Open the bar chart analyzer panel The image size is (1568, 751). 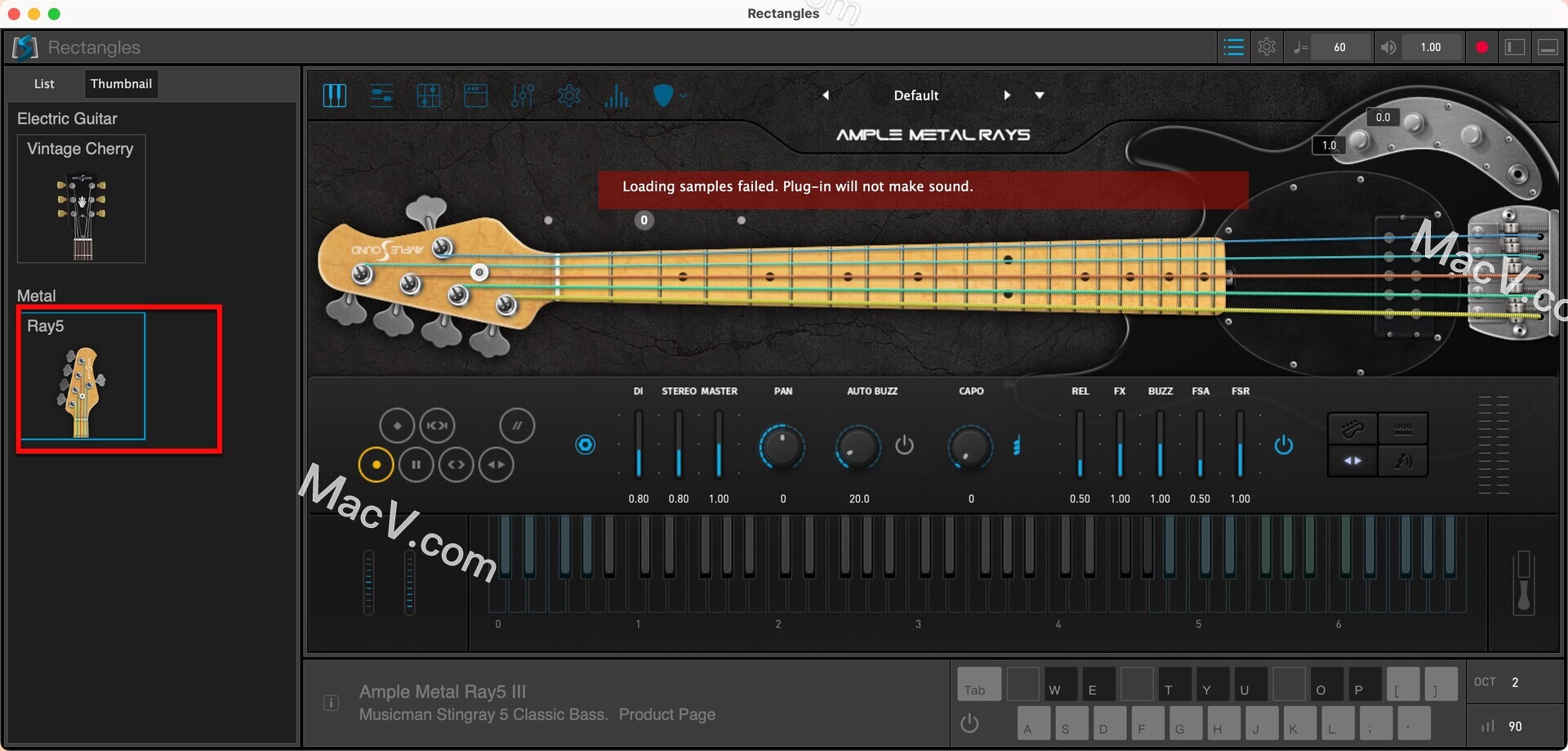point(617,97)
